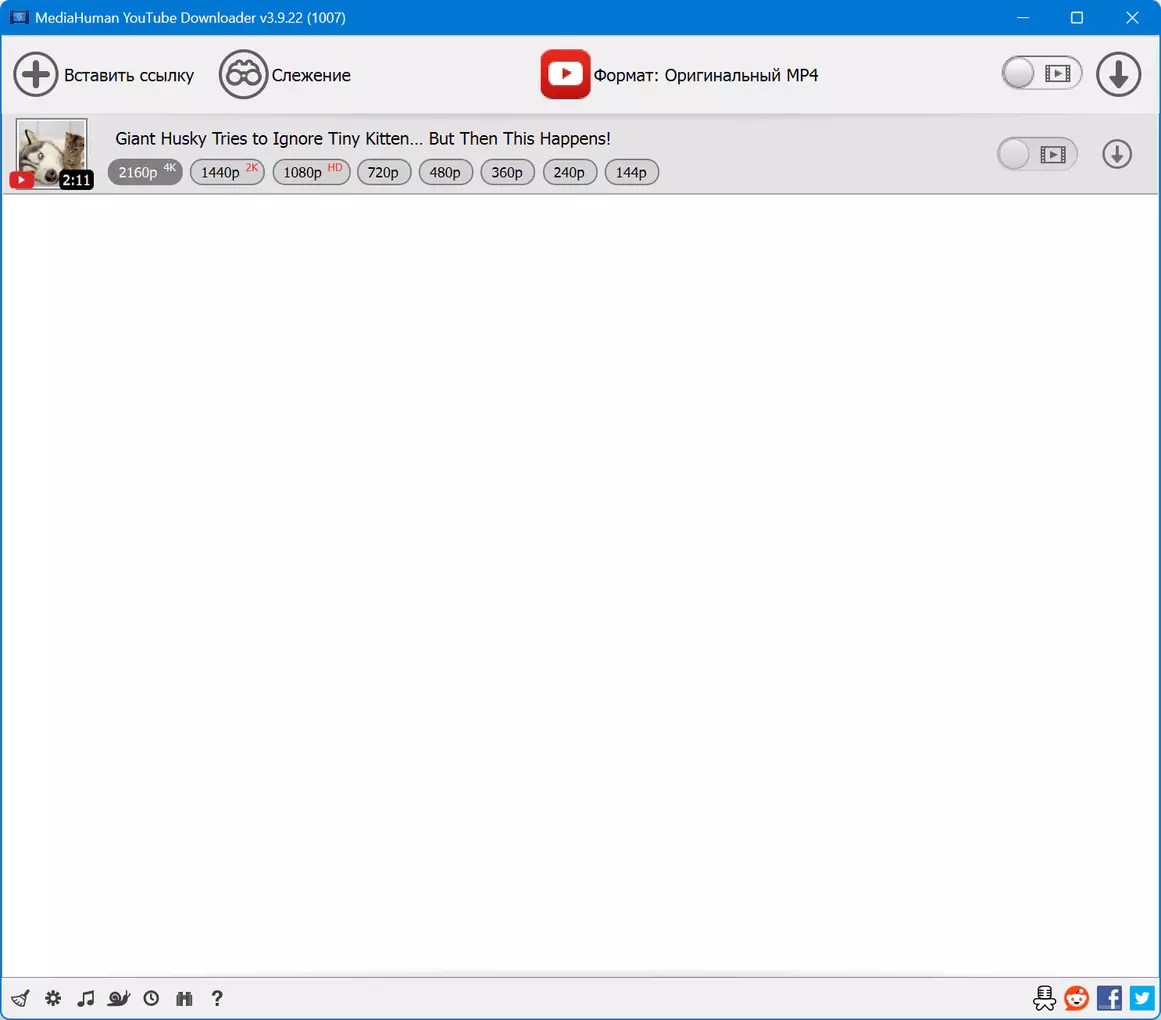
Task: Click the Husky and kitten video thumbnail
Action: [x=52, y=153]
